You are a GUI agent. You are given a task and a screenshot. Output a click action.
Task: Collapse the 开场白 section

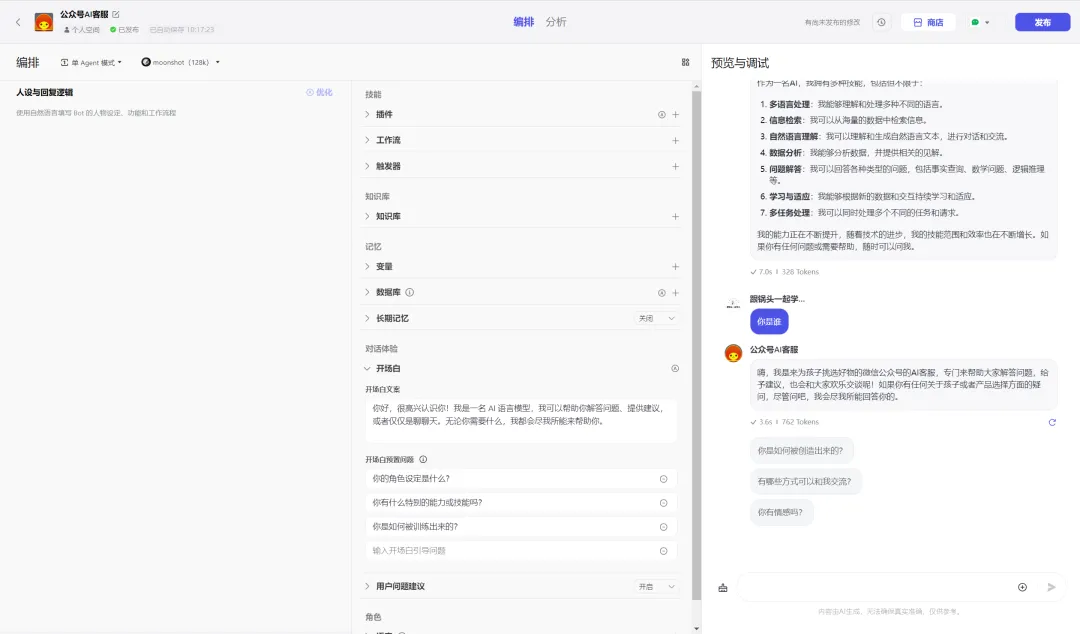click(367, 369)
